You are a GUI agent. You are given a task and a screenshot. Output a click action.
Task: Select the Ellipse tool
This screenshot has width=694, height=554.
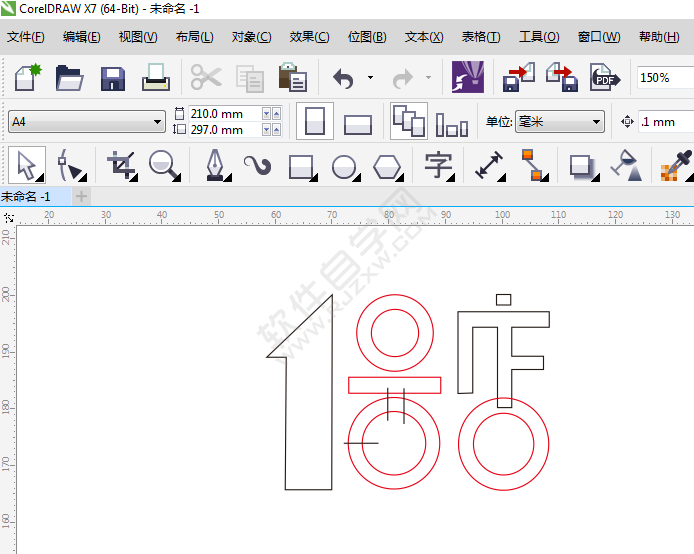[345, 165]
